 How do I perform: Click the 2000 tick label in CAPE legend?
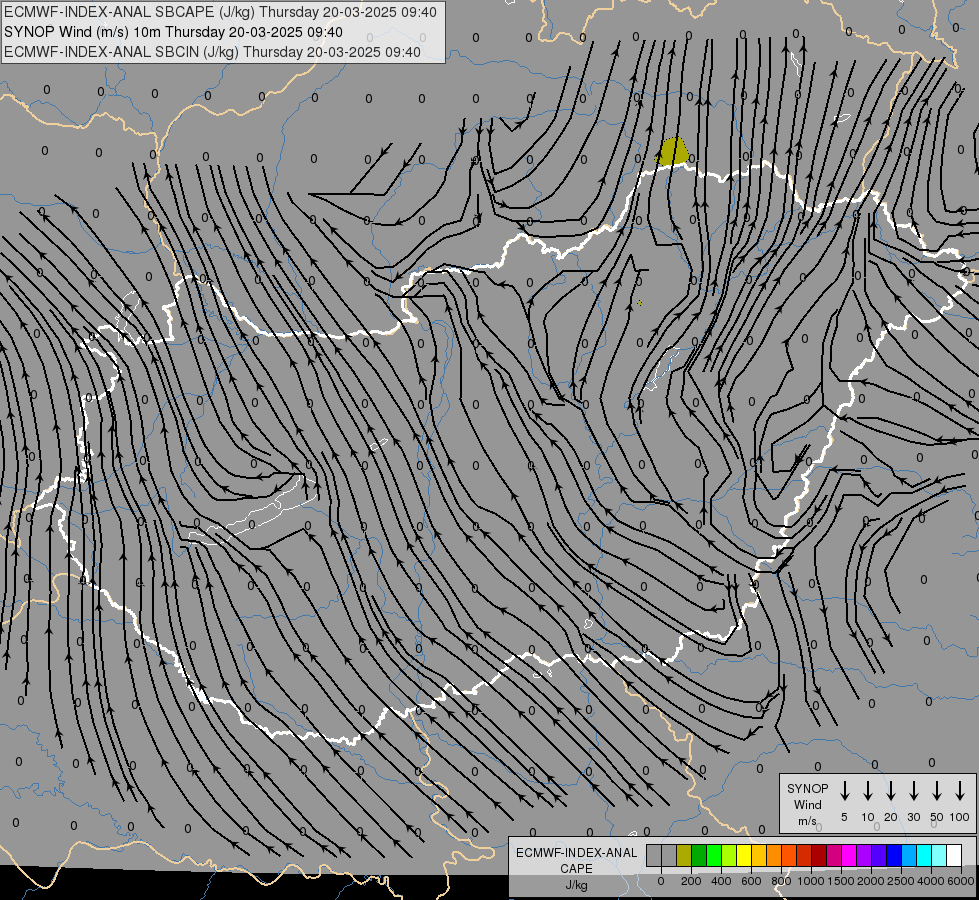871,881
